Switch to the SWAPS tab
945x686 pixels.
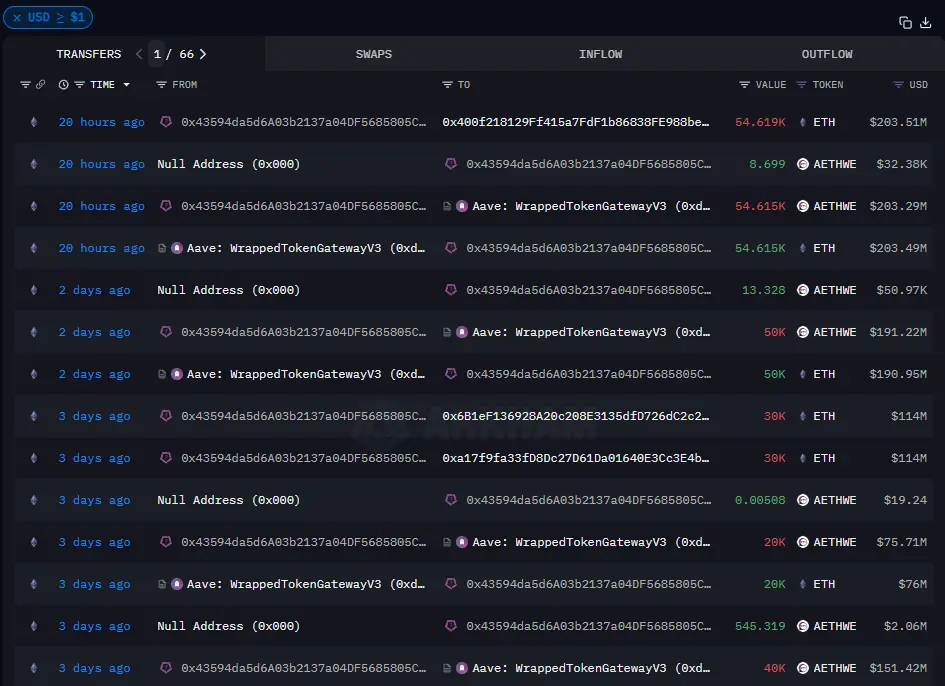(374, 54)
